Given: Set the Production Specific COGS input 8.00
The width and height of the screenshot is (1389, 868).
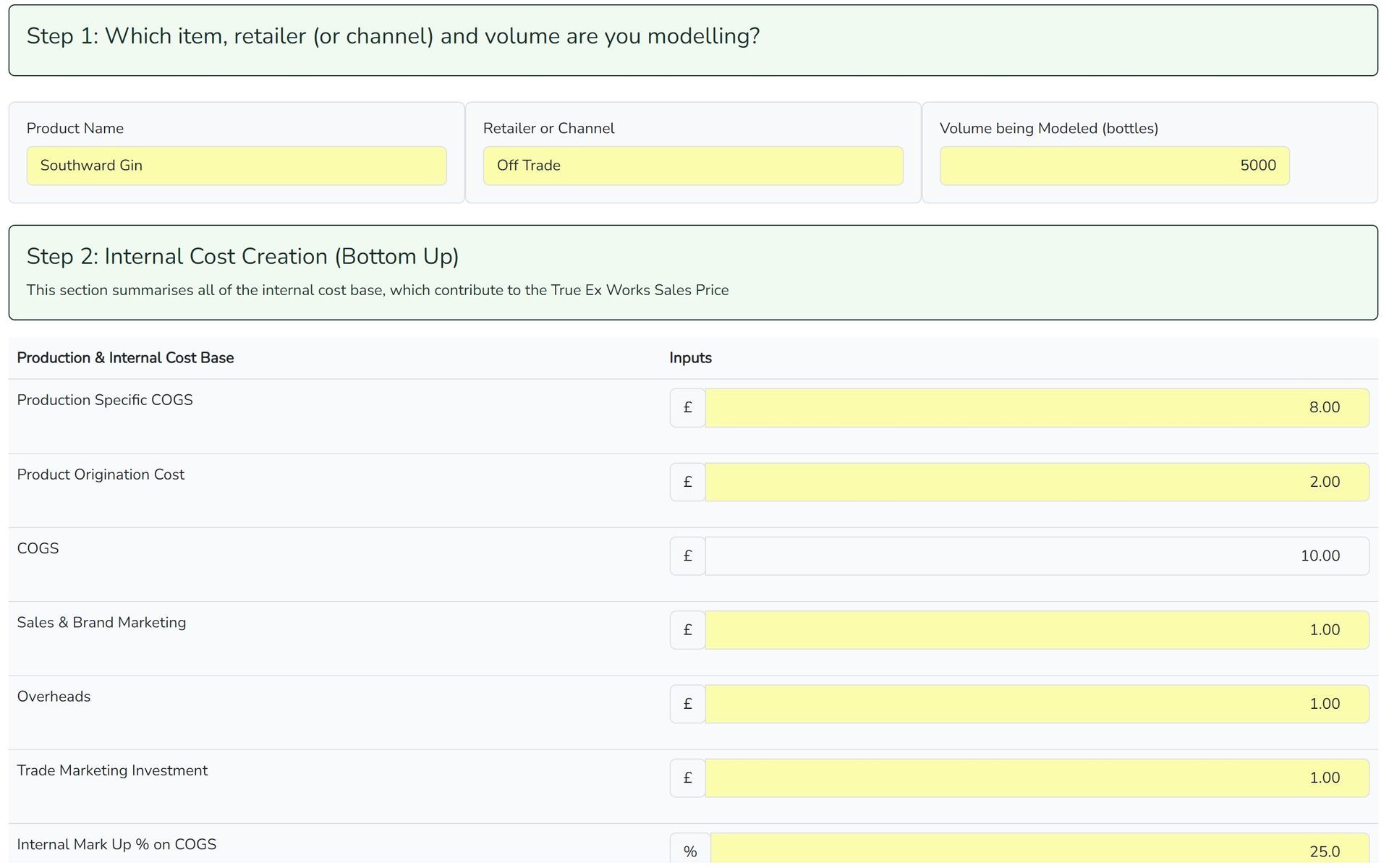Looking at the screenshot, I should coord(1037,408).
